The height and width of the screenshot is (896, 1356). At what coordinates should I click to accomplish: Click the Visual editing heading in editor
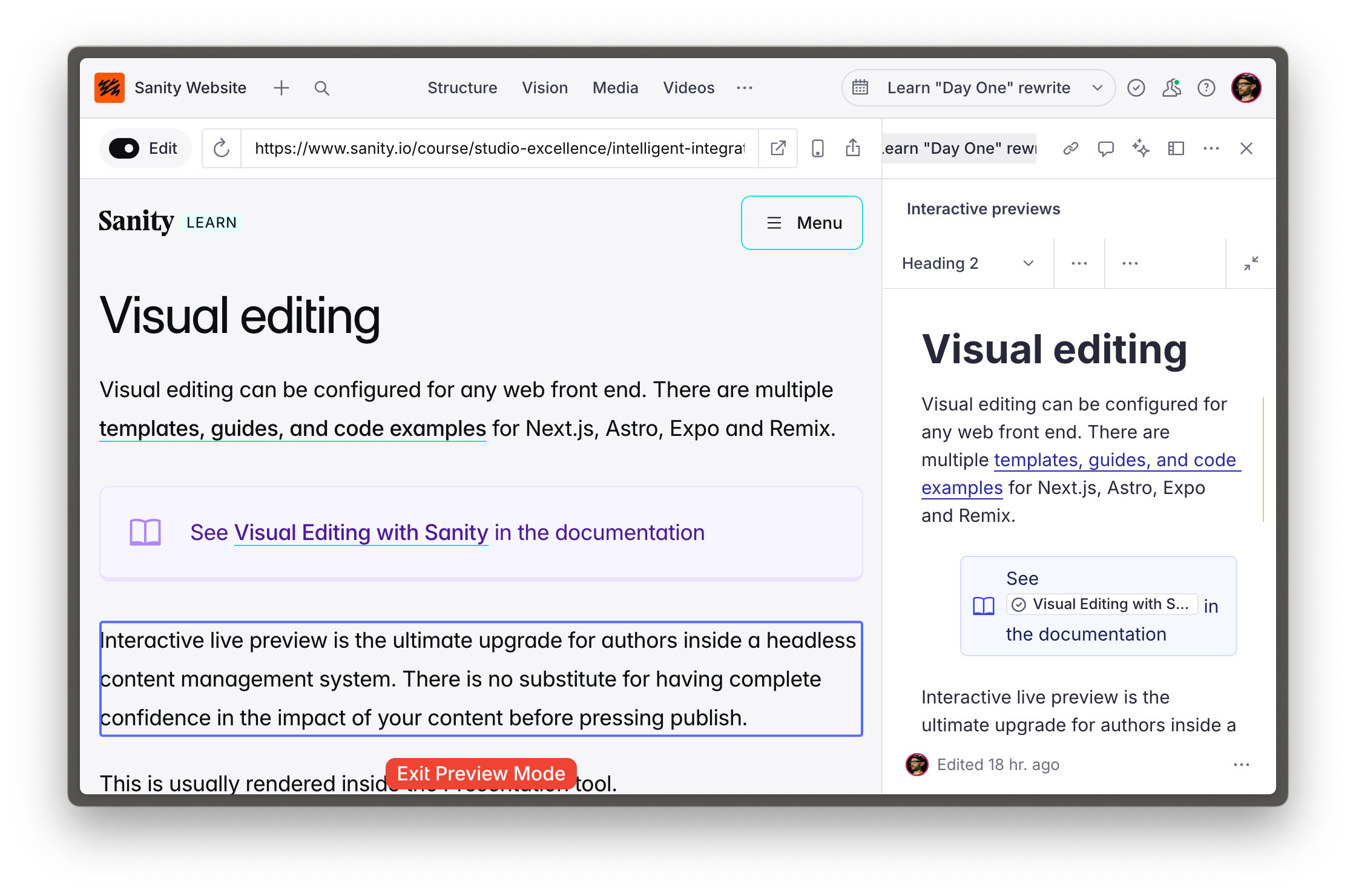pos(1055,350)
